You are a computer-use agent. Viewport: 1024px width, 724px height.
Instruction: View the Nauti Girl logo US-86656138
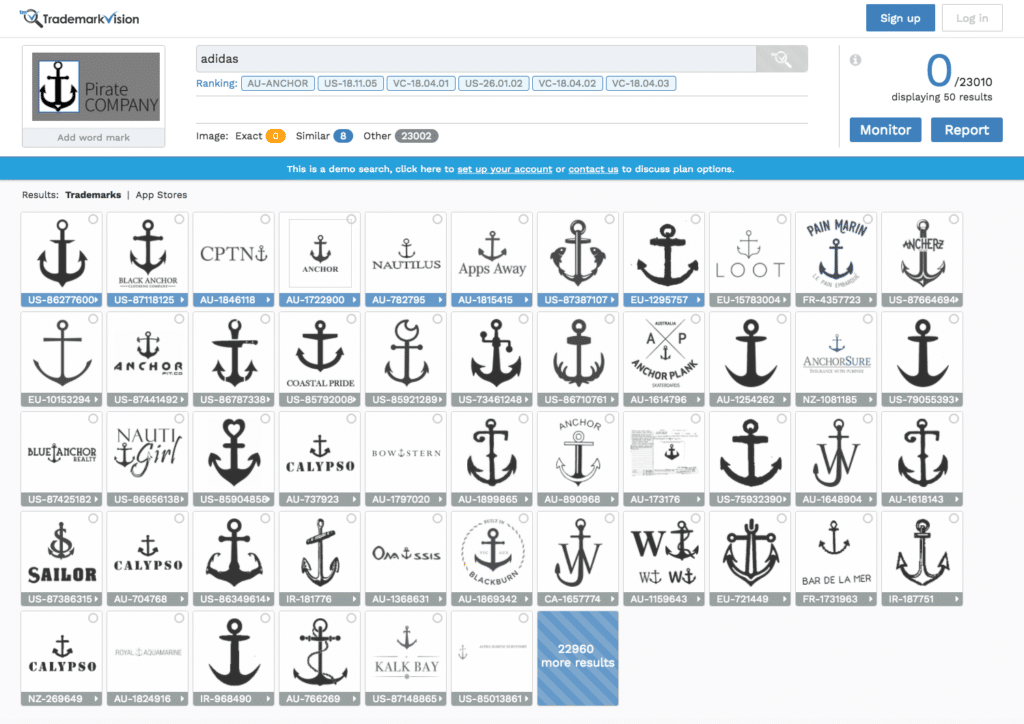(148, 453)
